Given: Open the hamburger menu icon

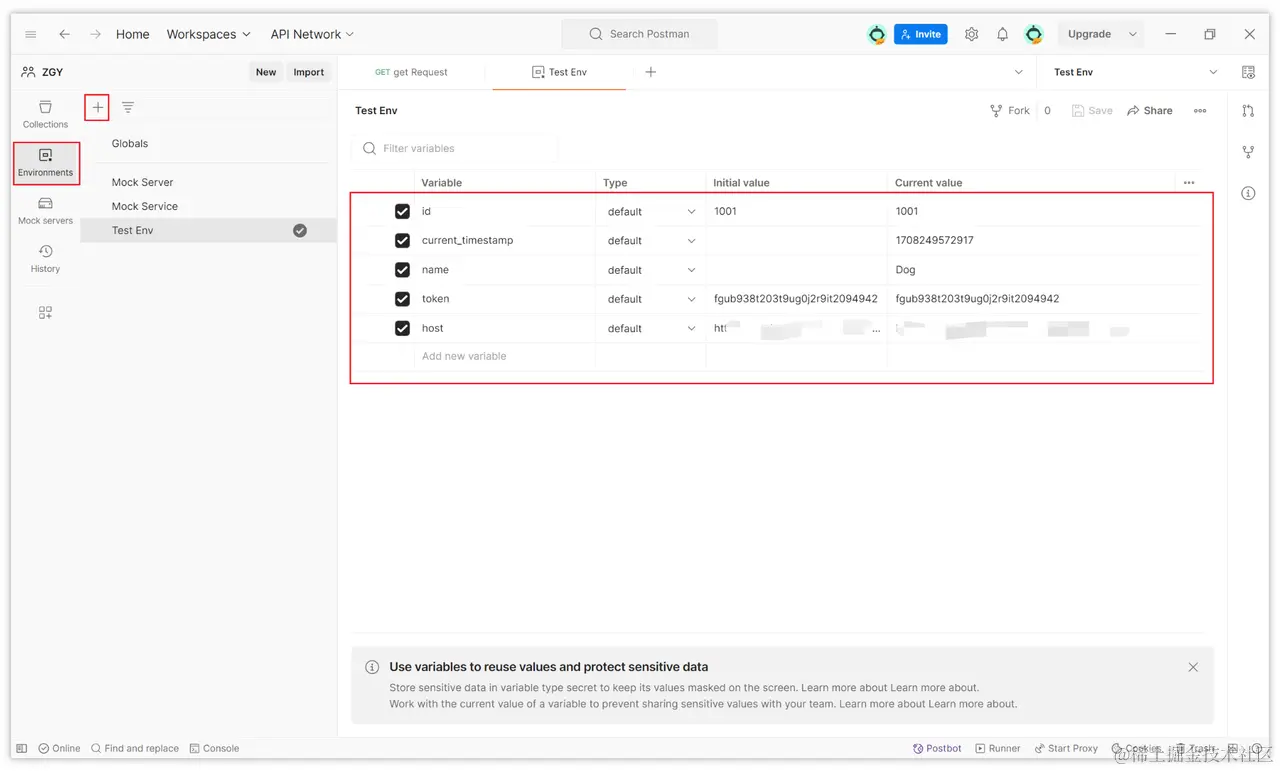Looking at the screenshot, I should [31, 34].
